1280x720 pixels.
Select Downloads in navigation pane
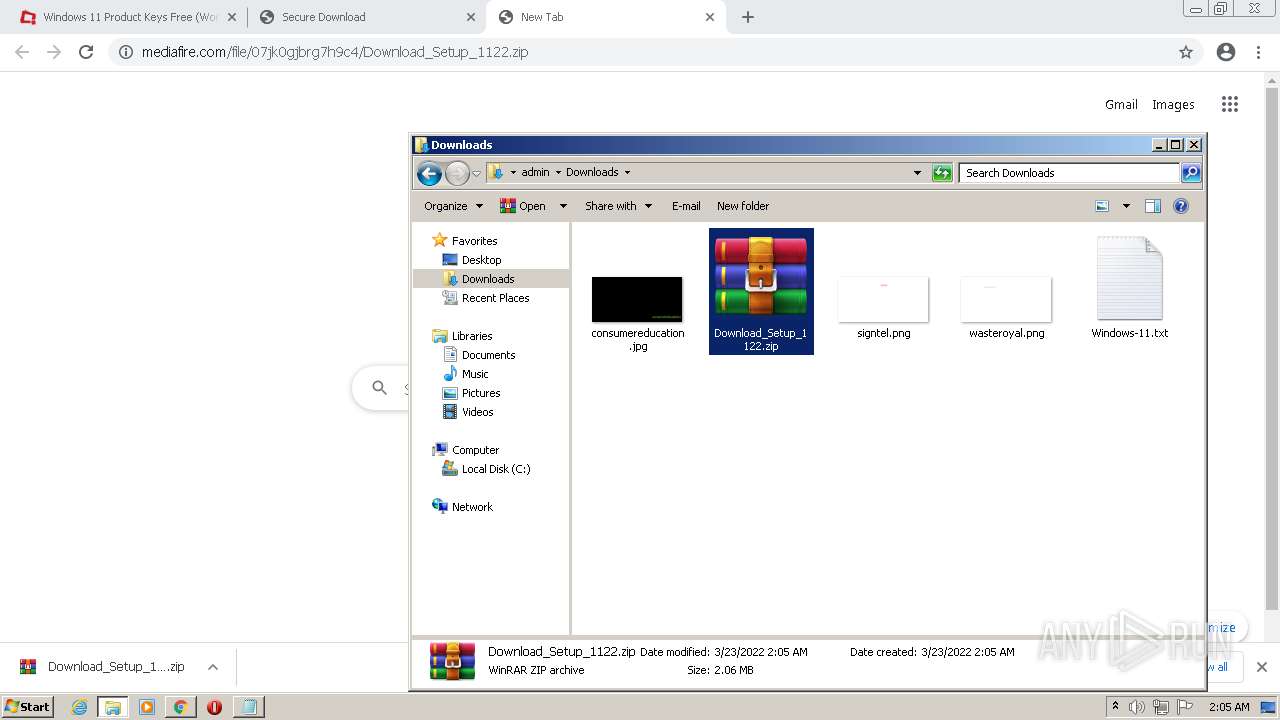point(488,279)
